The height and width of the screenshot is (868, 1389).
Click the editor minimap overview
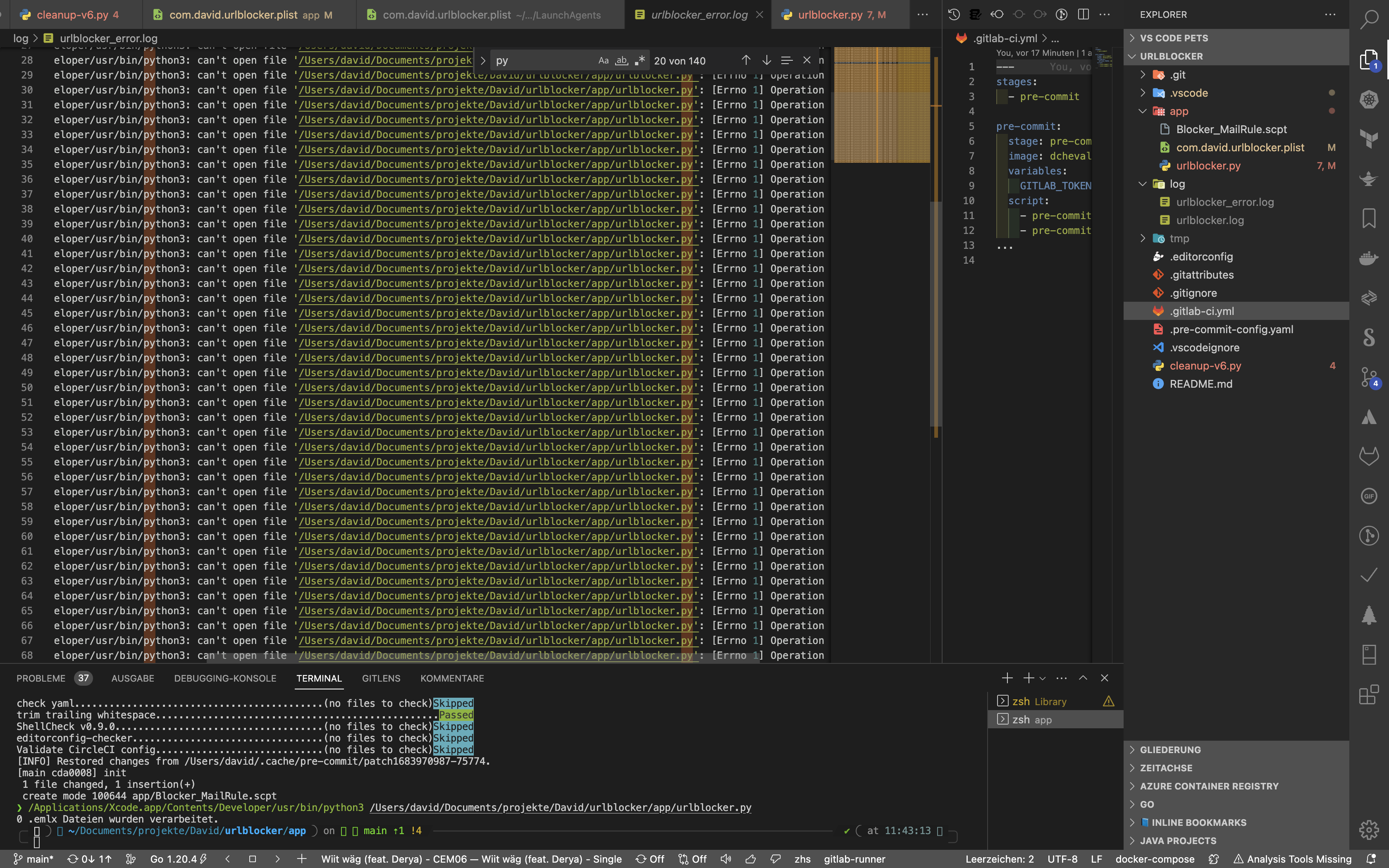pos(882,105)
